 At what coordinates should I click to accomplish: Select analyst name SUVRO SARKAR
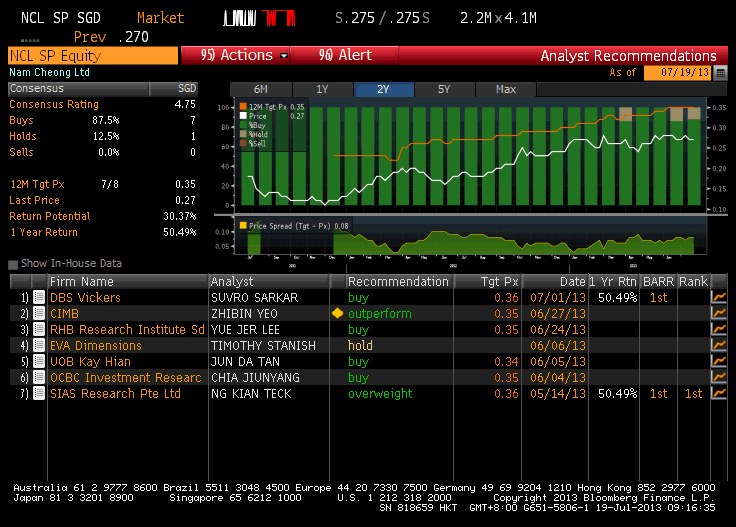click(x=254, y=298)
